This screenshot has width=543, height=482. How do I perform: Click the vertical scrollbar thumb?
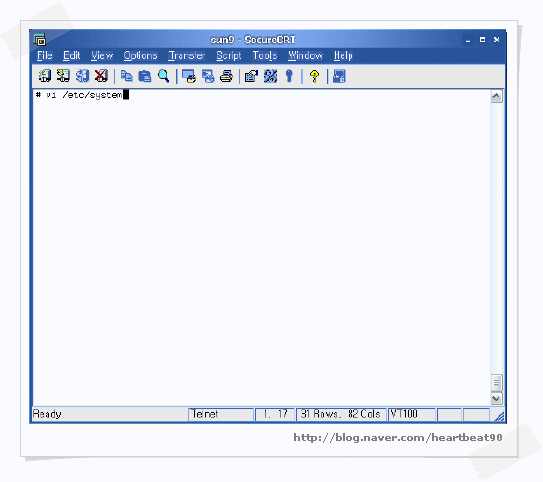[x=496, y=382]
